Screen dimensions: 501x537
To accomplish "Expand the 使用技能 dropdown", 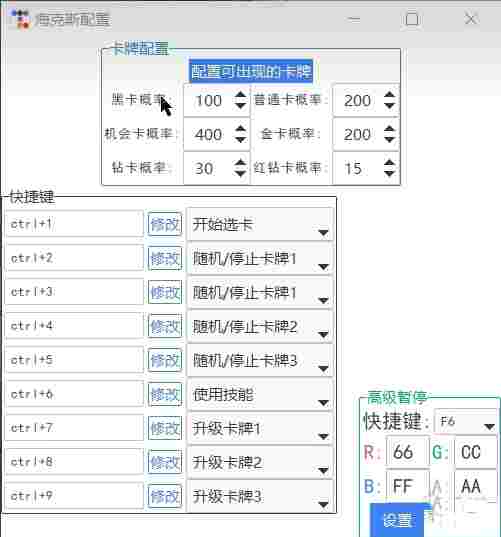I will (x=260, y=395).
